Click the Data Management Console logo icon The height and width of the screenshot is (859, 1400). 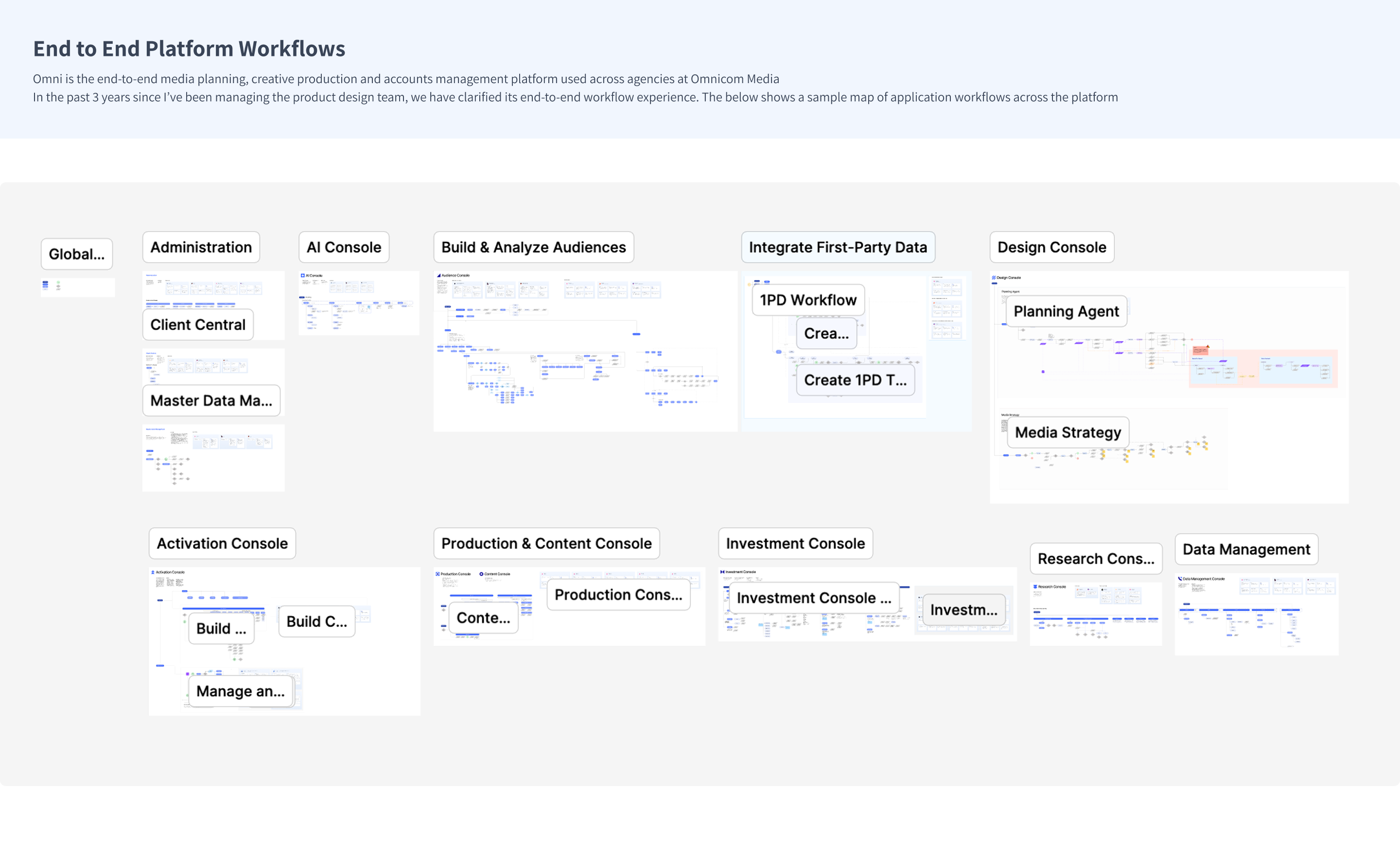(x=1180, y=579)
